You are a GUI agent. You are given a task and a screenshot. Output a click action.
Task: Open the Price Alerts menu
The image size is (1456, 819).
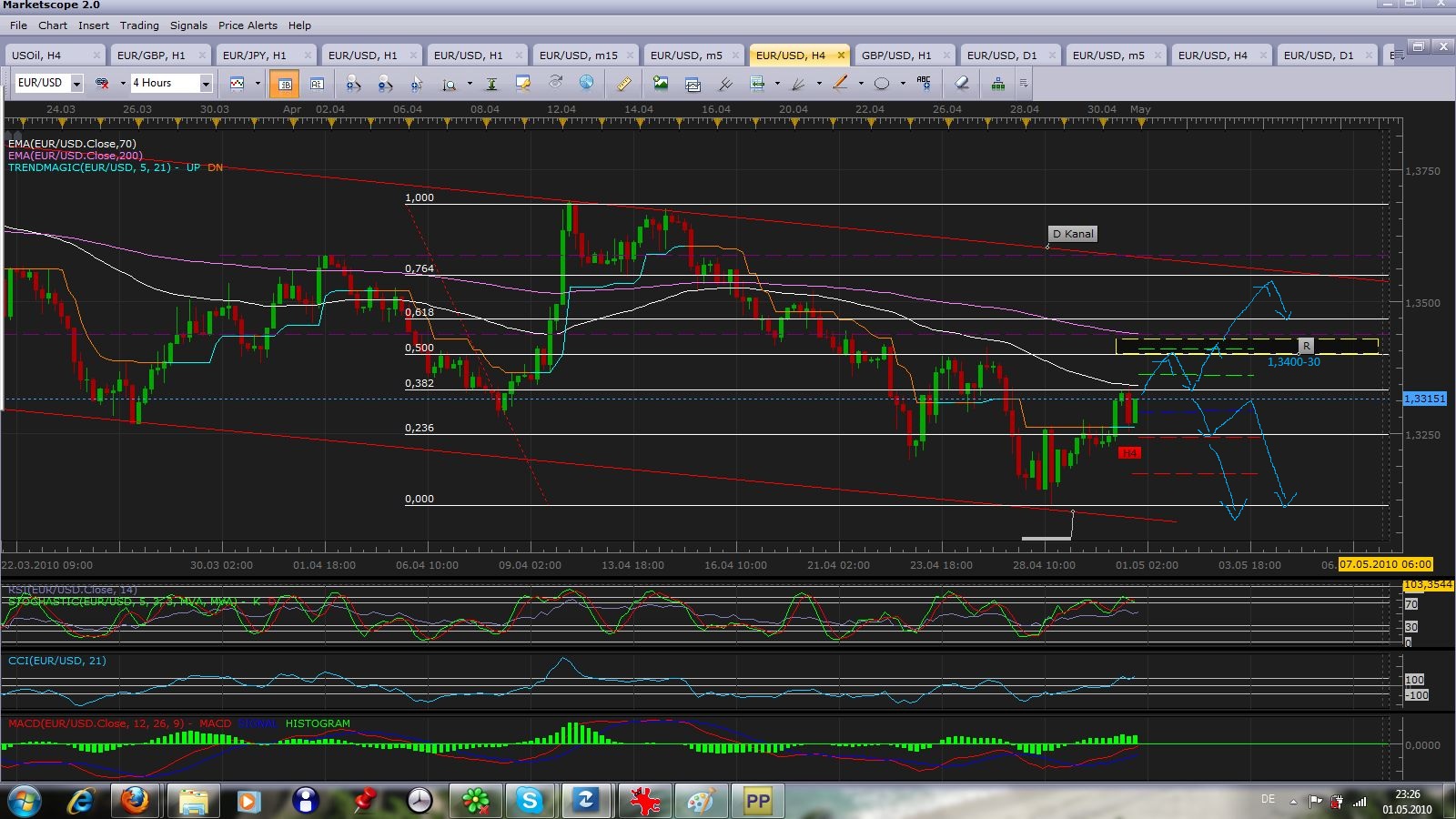tap(248, 25)
